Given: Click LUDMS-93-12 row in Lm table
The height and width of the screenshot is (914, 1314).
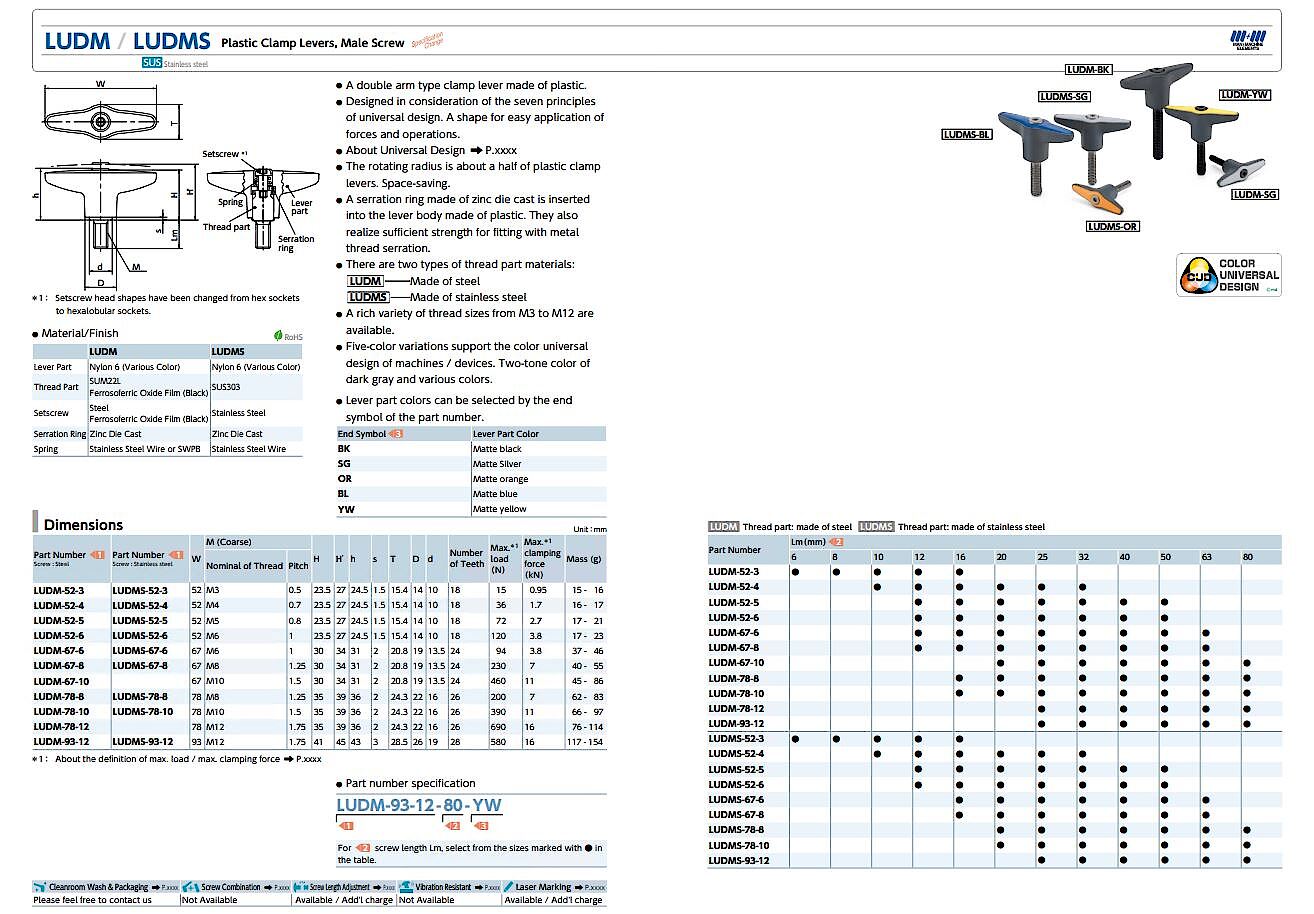Looking at the screenshot, I should point(994,861).
